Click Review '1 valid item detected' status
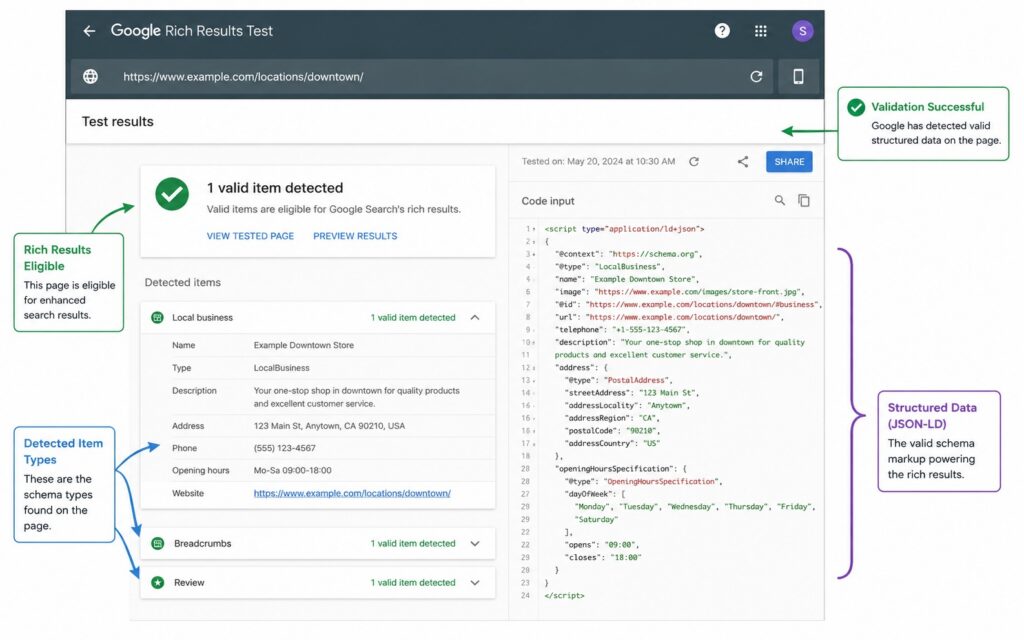1024x640 pixels. tap(413, 583)
